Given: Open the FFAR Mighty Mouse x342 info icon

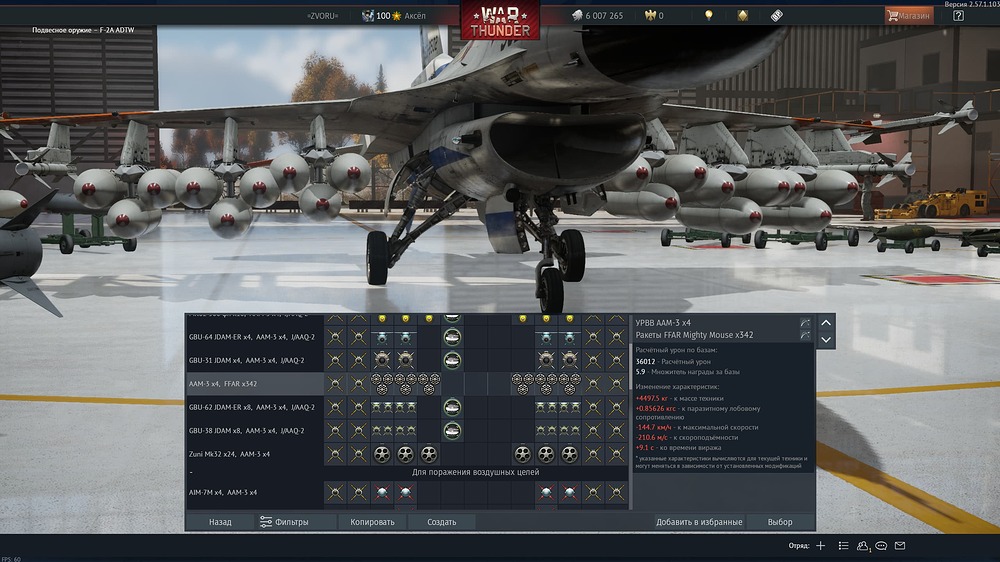Looking at the screenshot, I should pos(805,335).
